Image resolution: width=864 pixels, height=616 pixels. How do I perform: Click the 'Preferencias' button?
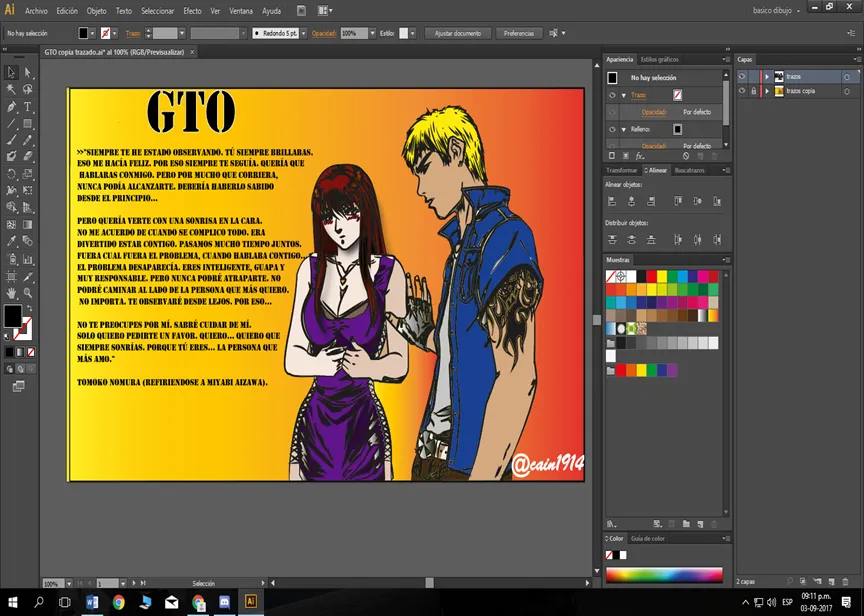pyautogui.click(x=519, y=34)
